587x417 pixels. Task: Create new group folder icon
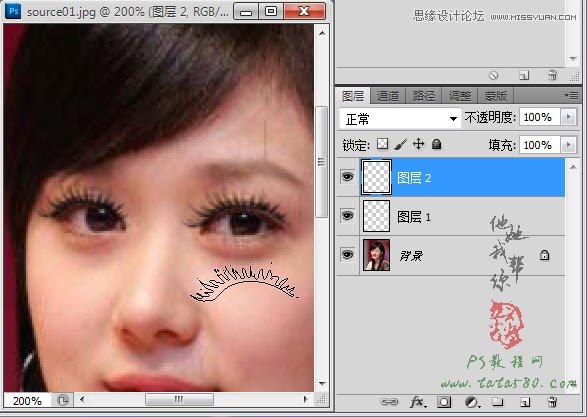click(498, 402)
